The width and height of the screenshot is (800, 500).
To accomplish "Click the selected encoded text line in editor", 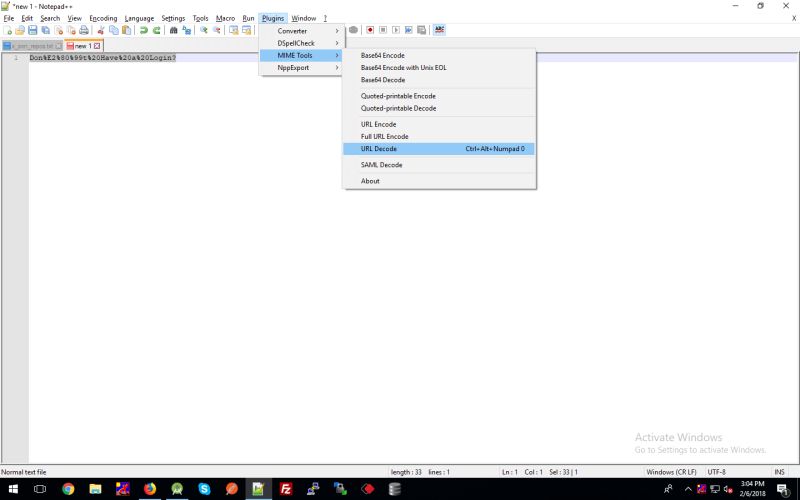I will 103,58.
